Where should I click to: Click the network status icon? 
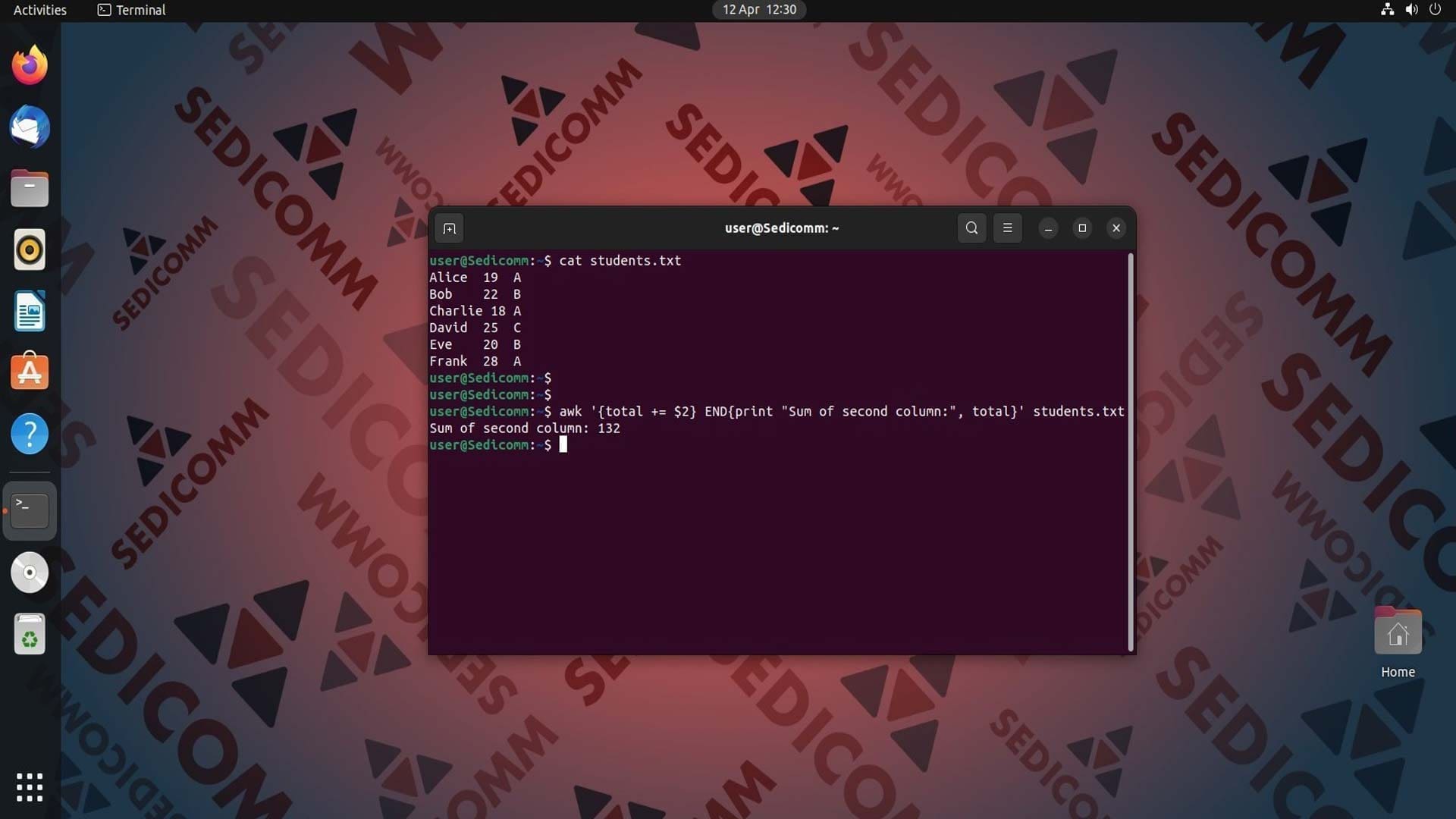pyautogui.click(x=1387, y=10)
